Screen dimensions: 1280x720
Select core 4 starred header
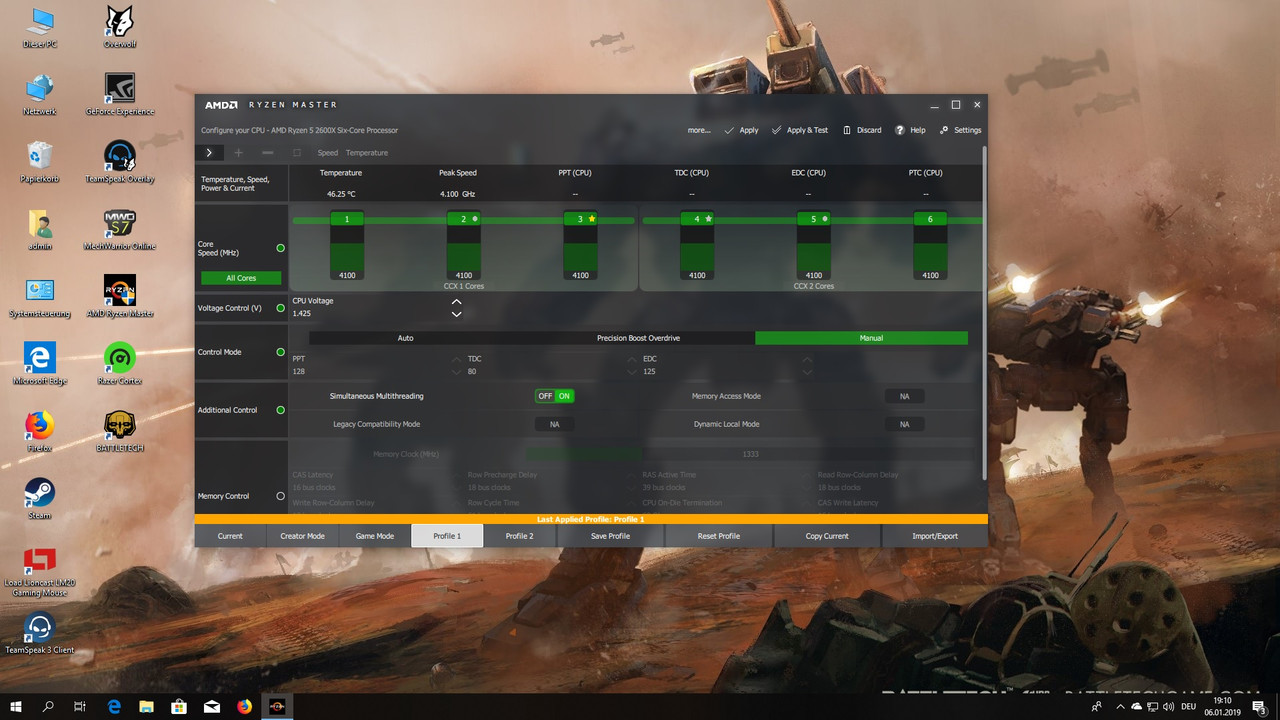click(697, 219)
